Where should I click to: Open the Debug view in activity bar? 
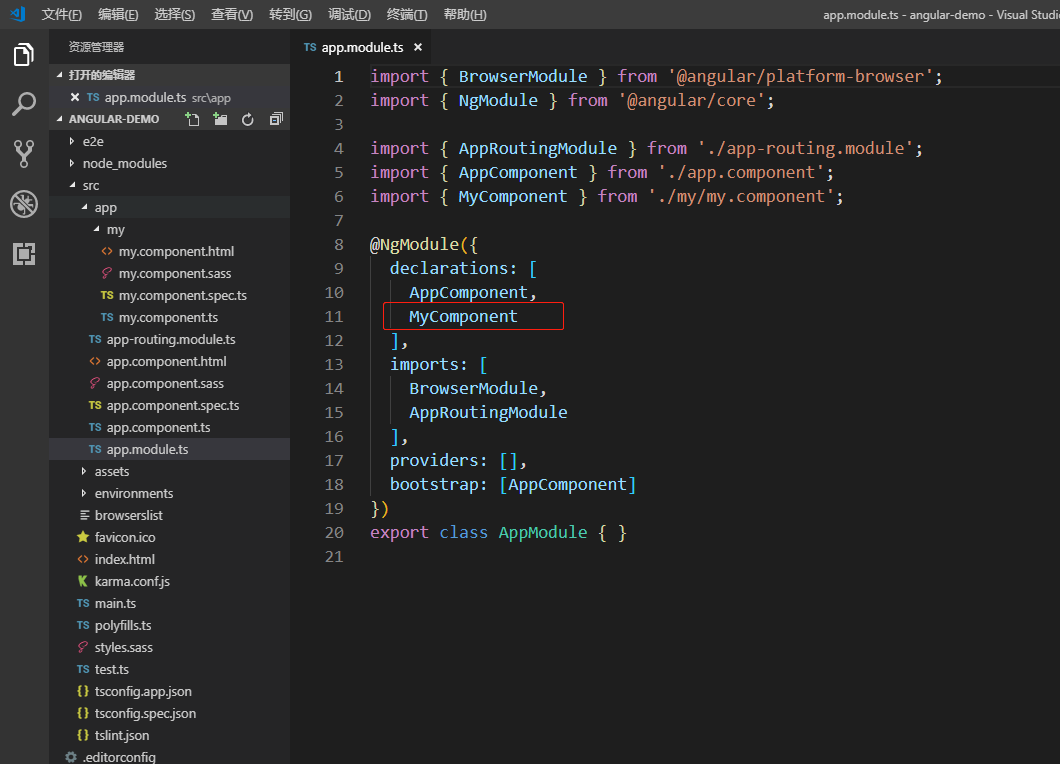[x=24, y=204]
